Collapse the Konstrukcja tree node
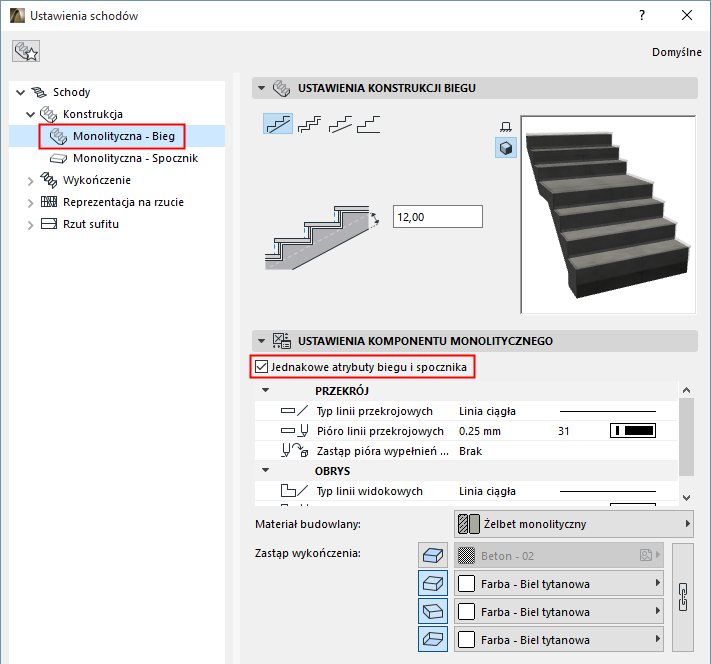Screen dimensions: 711x664 tap(30, 114)
